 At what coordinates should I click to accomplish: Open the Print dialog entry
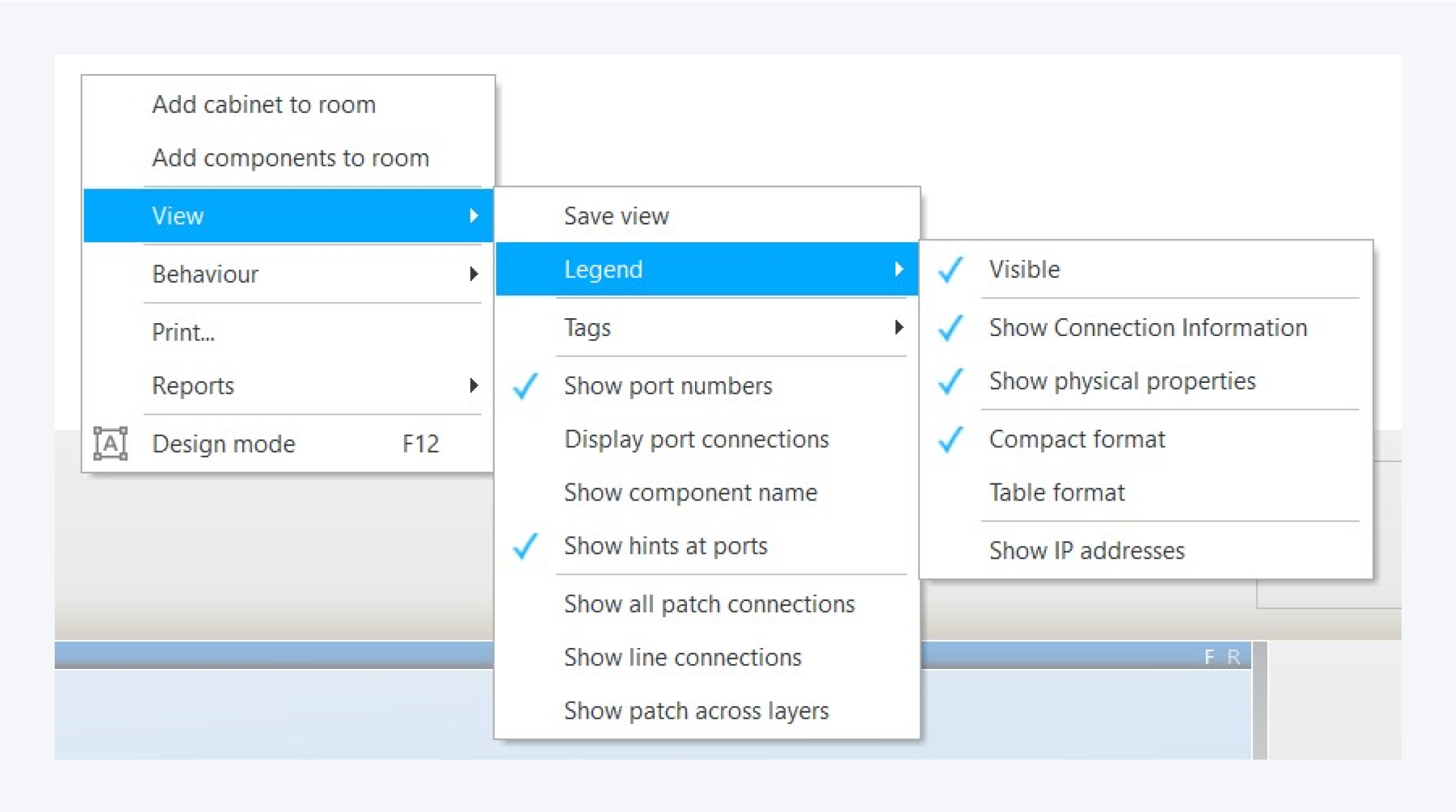(x=183, y=332)
